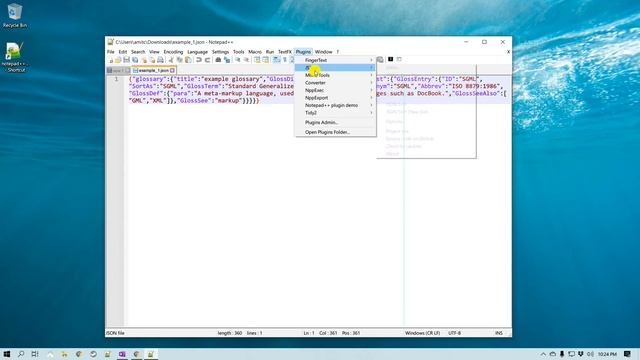The width and height of the screenshot is (640, 360).
Task: Choose Plugins Admin... from the menu
Action: (x=336, y=122)
